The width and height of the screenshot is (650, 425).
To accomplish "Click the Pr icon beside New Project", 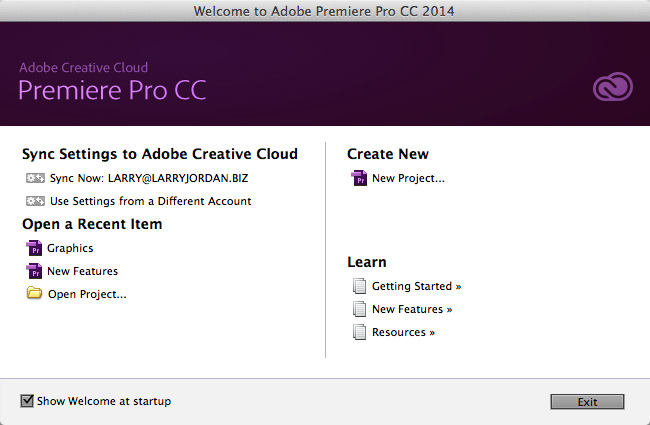I will tap(359, 178).
